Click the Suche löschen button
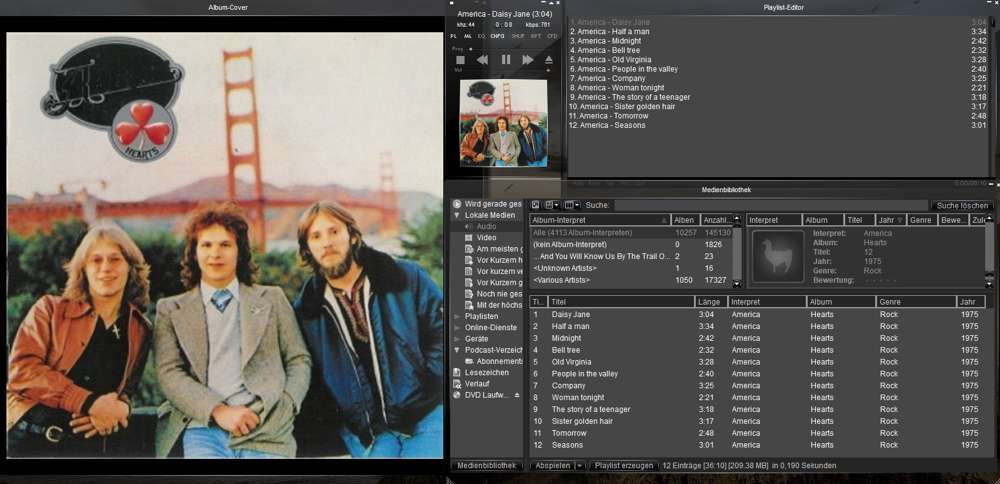The image size is (1000, 484). 961,205
